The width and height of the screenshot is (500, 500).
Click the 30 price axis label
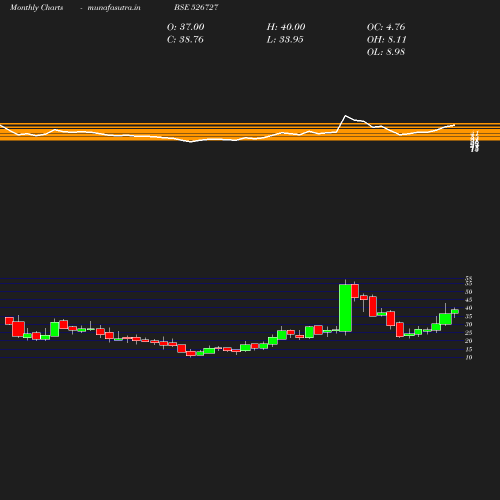point(469,324)
